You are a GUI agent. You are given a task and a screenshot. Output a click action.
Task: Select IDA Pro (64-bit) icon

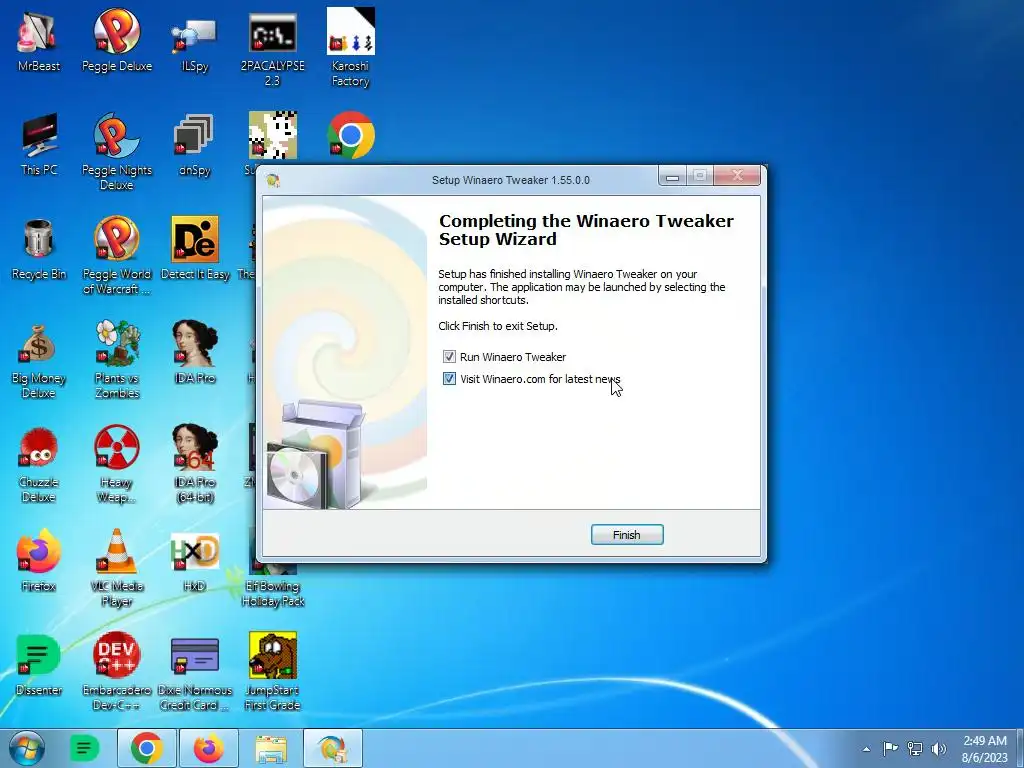(x=195, y=465)
